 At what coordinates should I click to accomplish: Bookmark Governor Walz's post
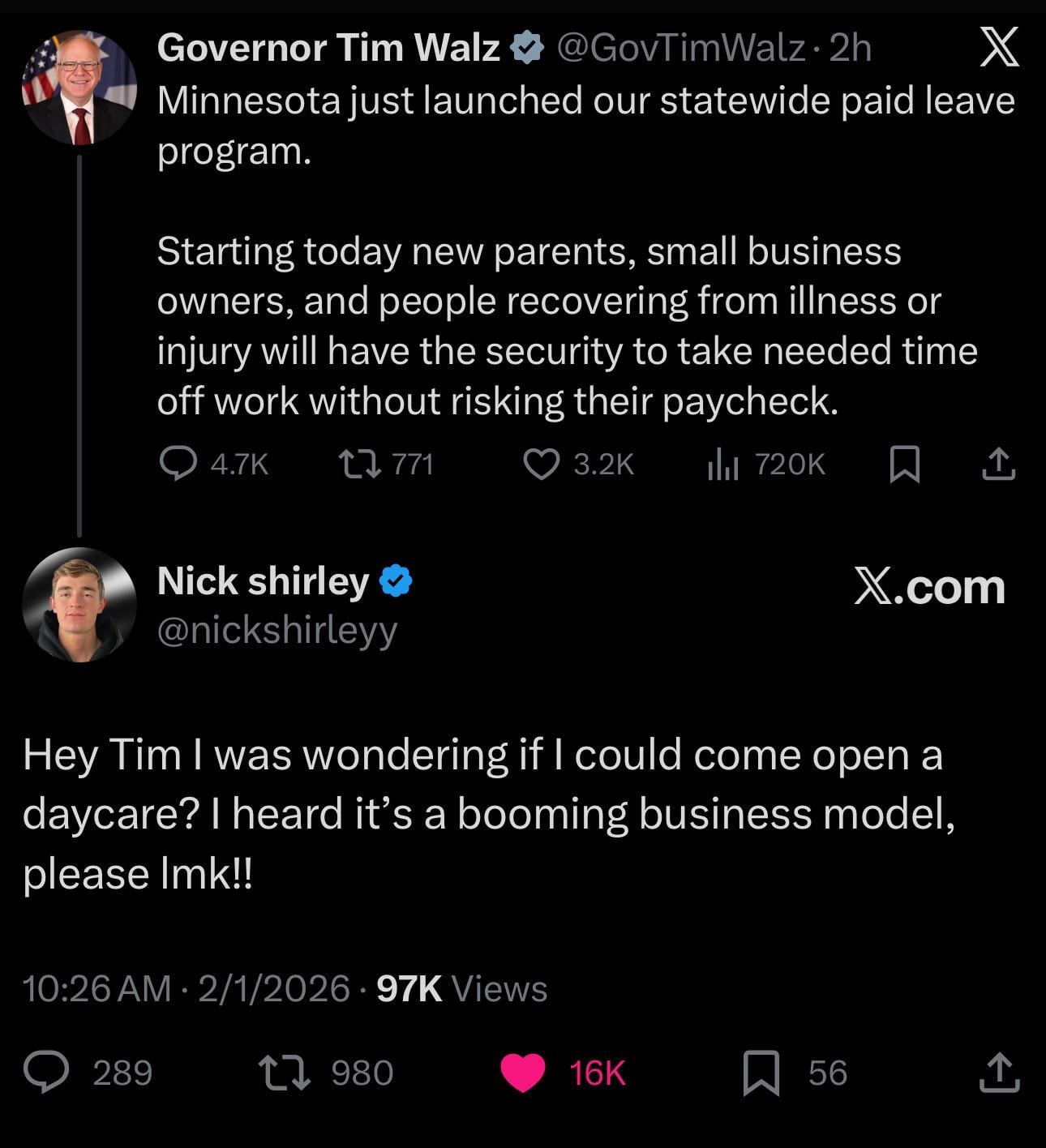pyautogui.click(x=904, y=464)
